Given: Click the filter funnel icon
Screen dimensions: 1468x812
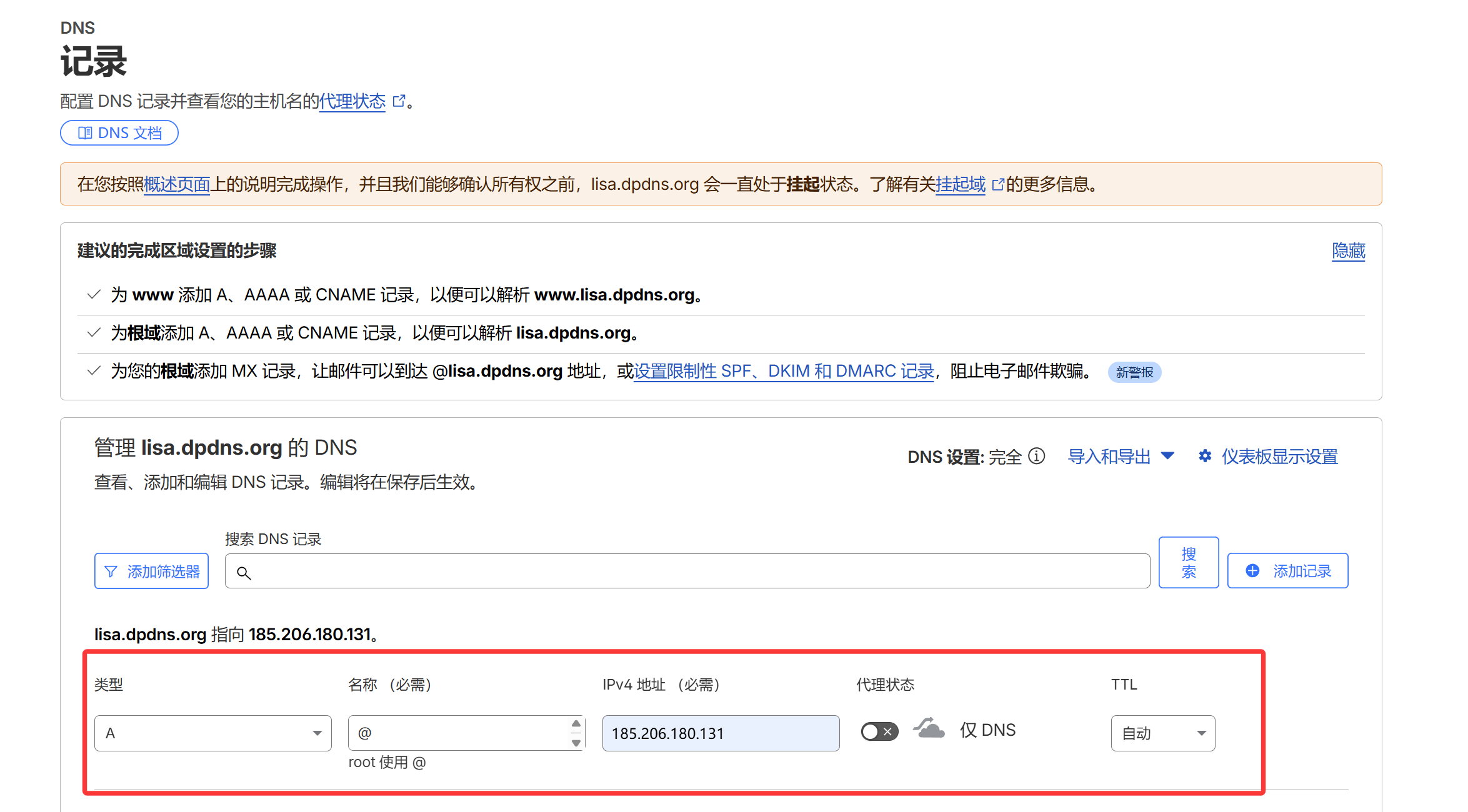Looking at the screenshot, I should coord(111,572).
